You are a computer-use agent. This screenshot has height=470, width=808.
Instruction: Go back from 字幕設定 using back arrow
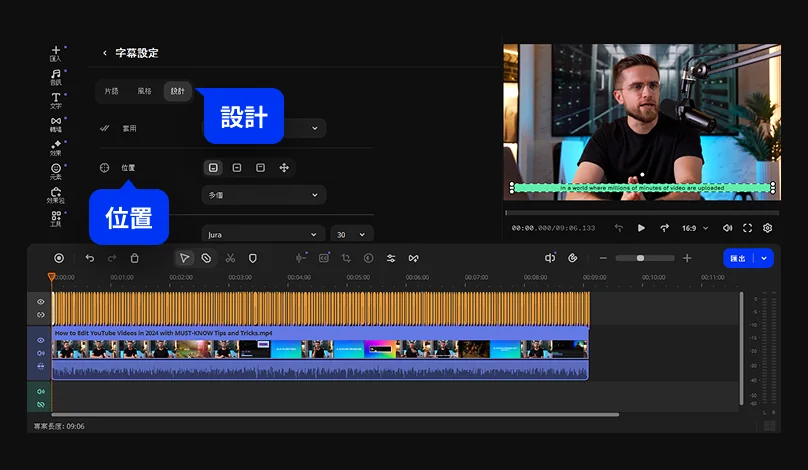[105, 53]
